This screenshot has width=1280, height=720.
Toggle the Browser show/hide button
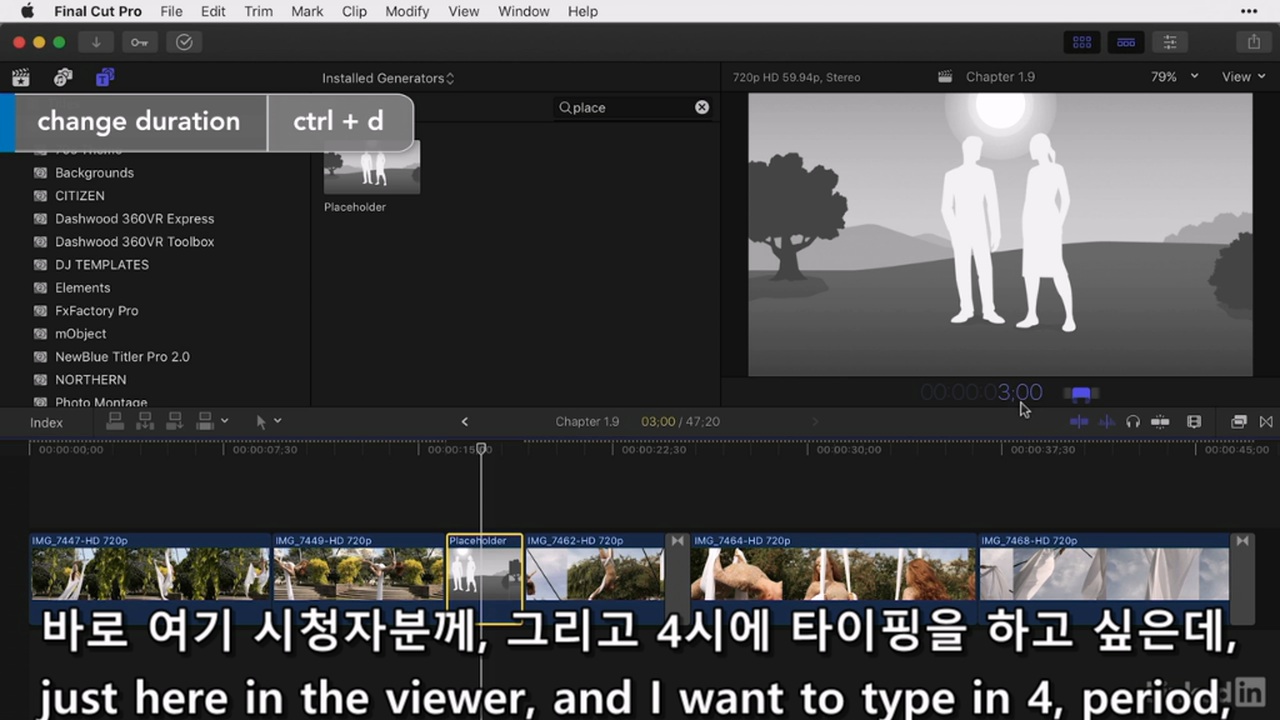click(1082, 42)
